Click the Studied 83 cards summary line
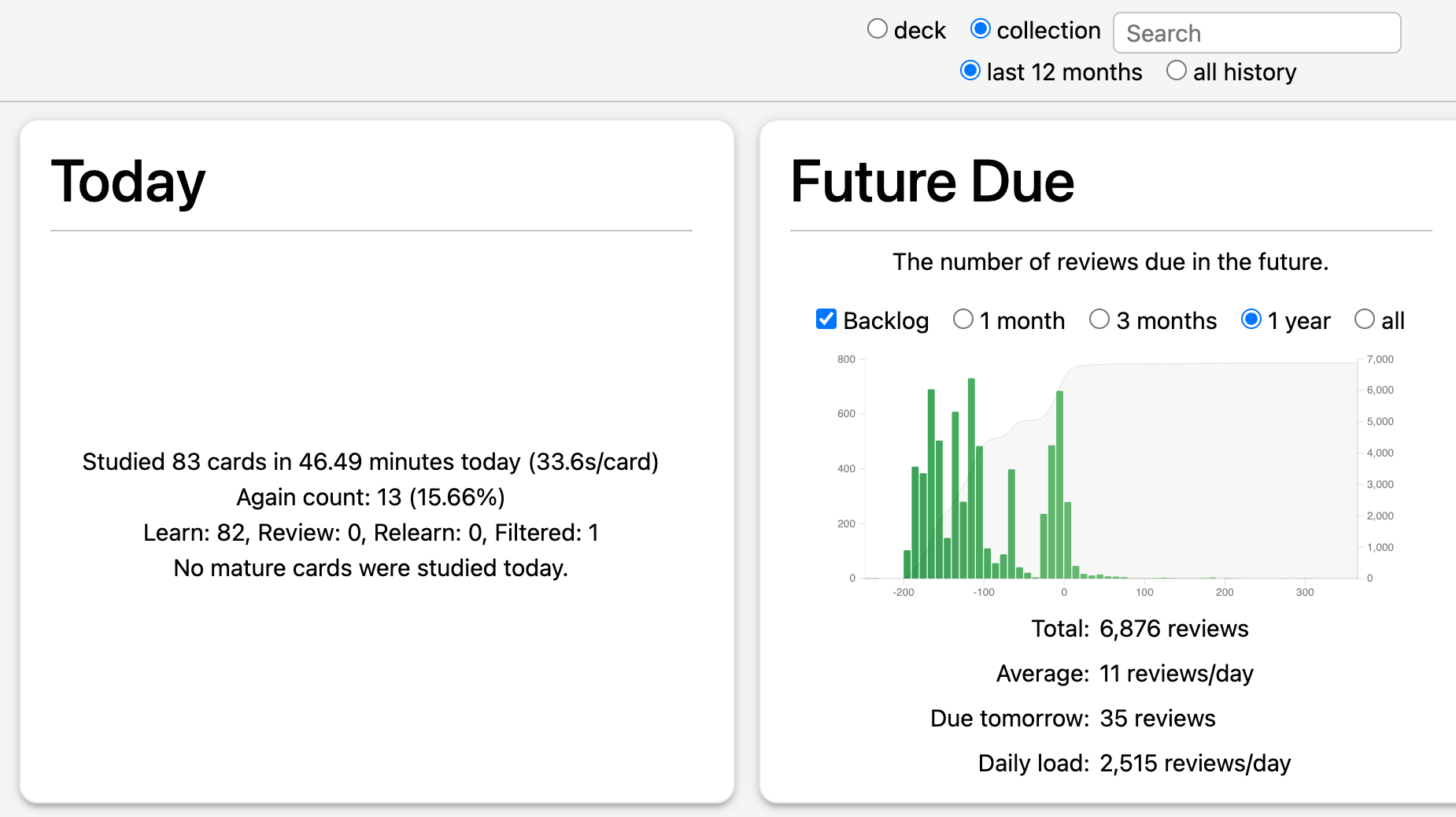 [x=371, y=462]
